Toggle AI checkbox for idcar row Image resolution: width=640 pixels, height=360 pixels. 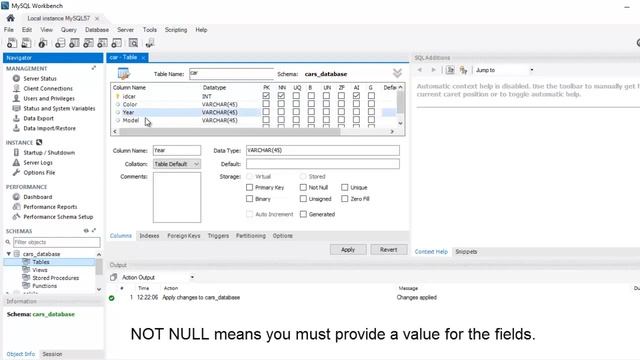point(356,96)
